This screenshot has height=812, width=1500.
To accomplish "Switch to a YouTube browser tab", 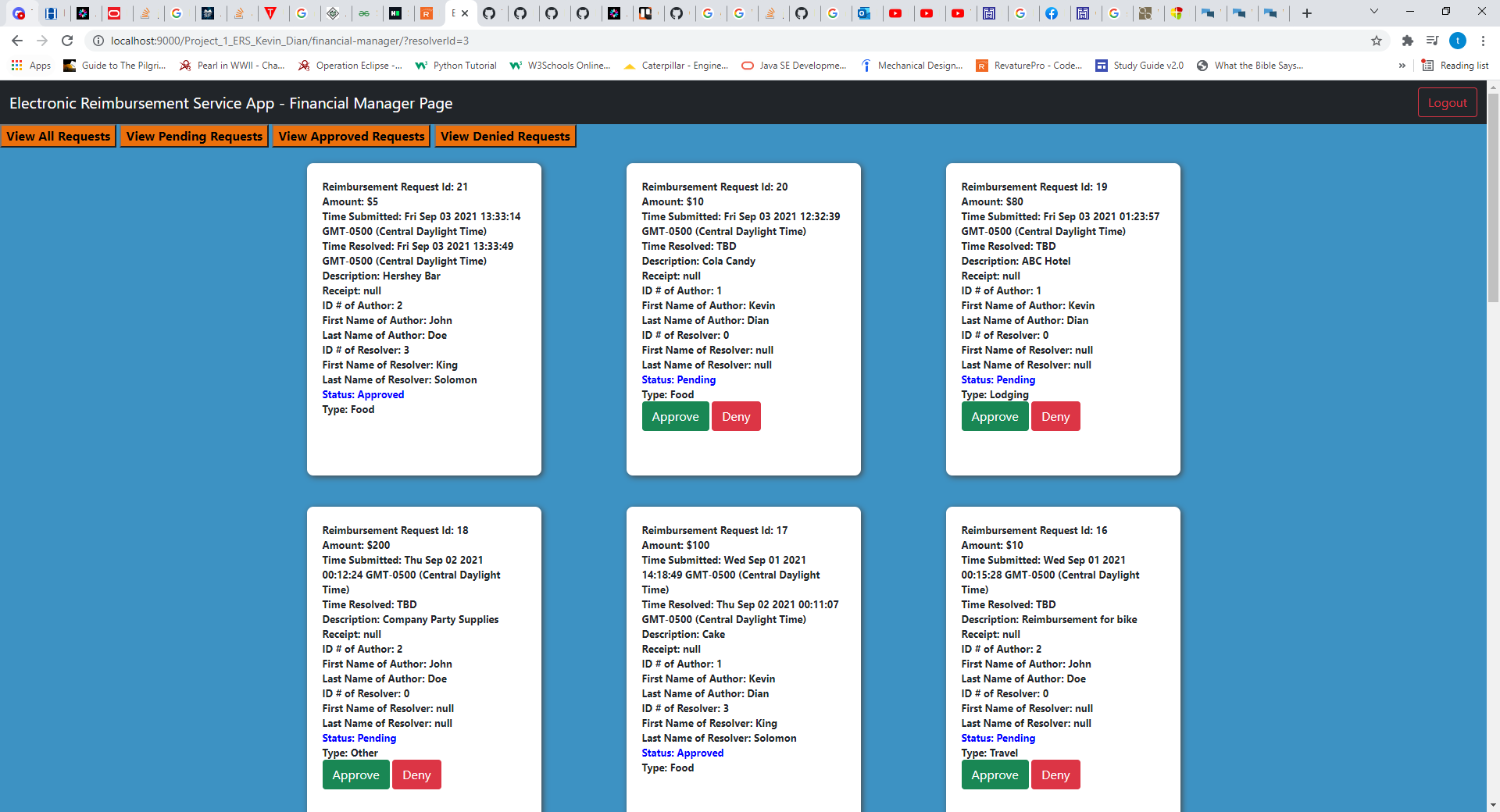I will pyautogui.click(x=898, y=13).
